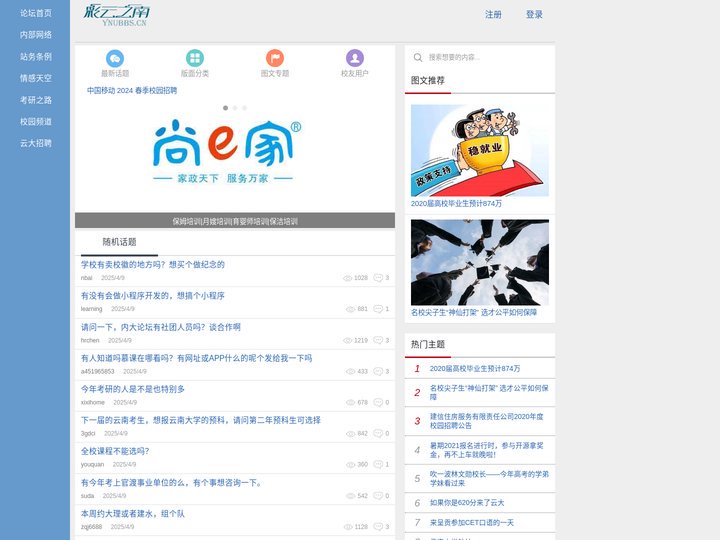Open the 校友用户 person icon
Image resolution: width=720 pixels, height=540 pixels.
point(354,58)
